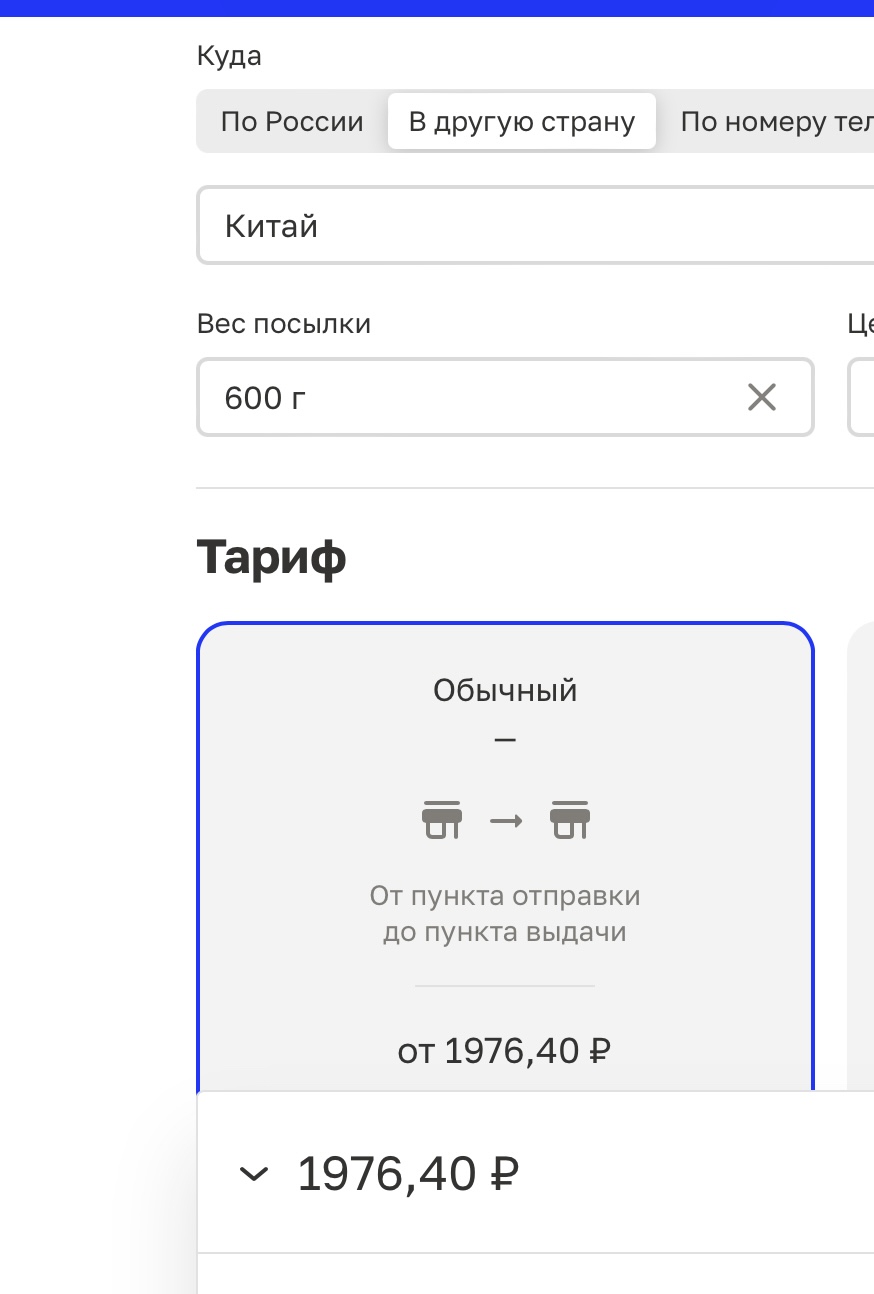The image size is (874, 1294).
Task: Expand price details with the chevron
Action: 254,1174
